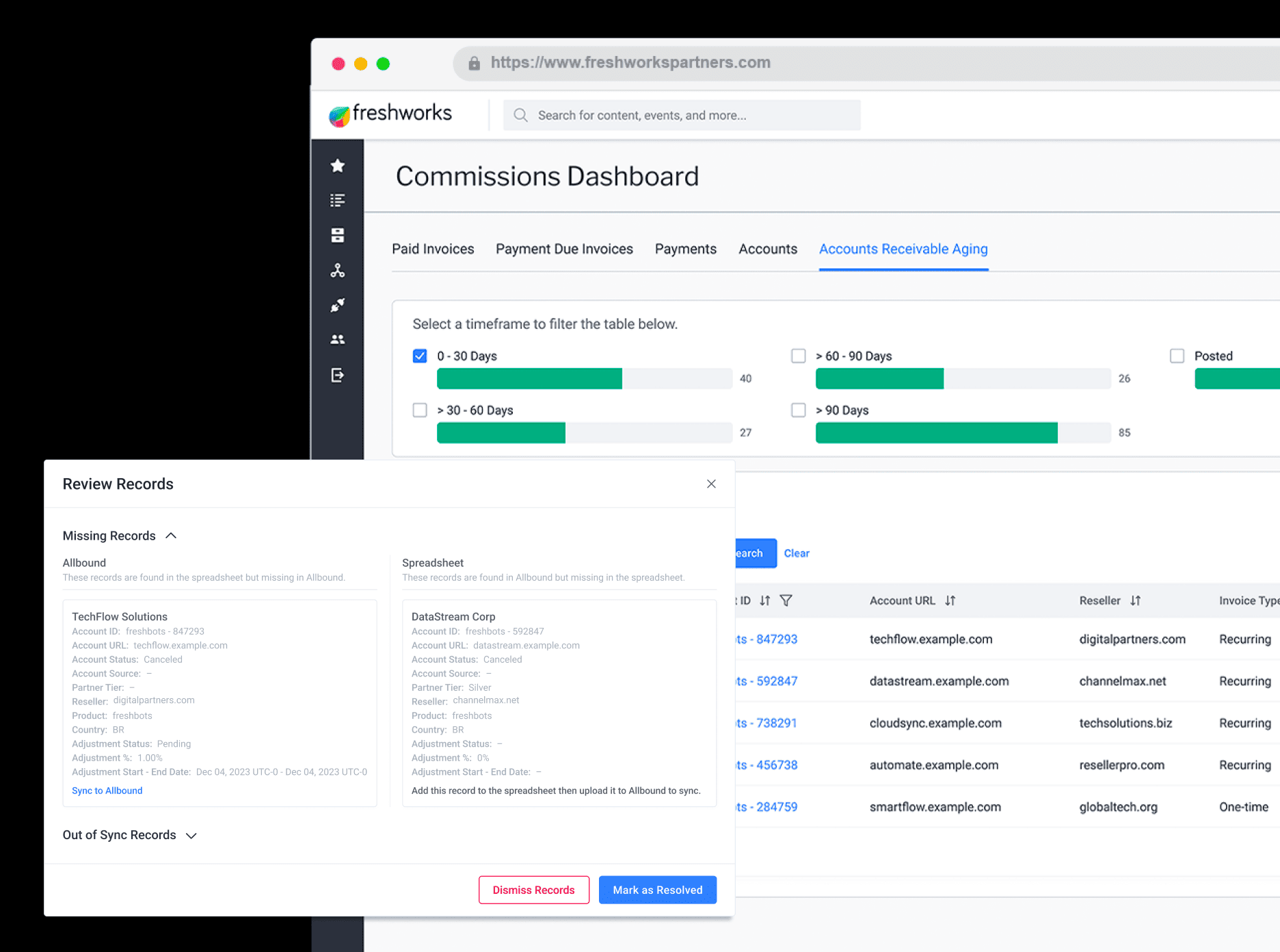Click the > 60 - 90 Days progress bar

point(963,378)
